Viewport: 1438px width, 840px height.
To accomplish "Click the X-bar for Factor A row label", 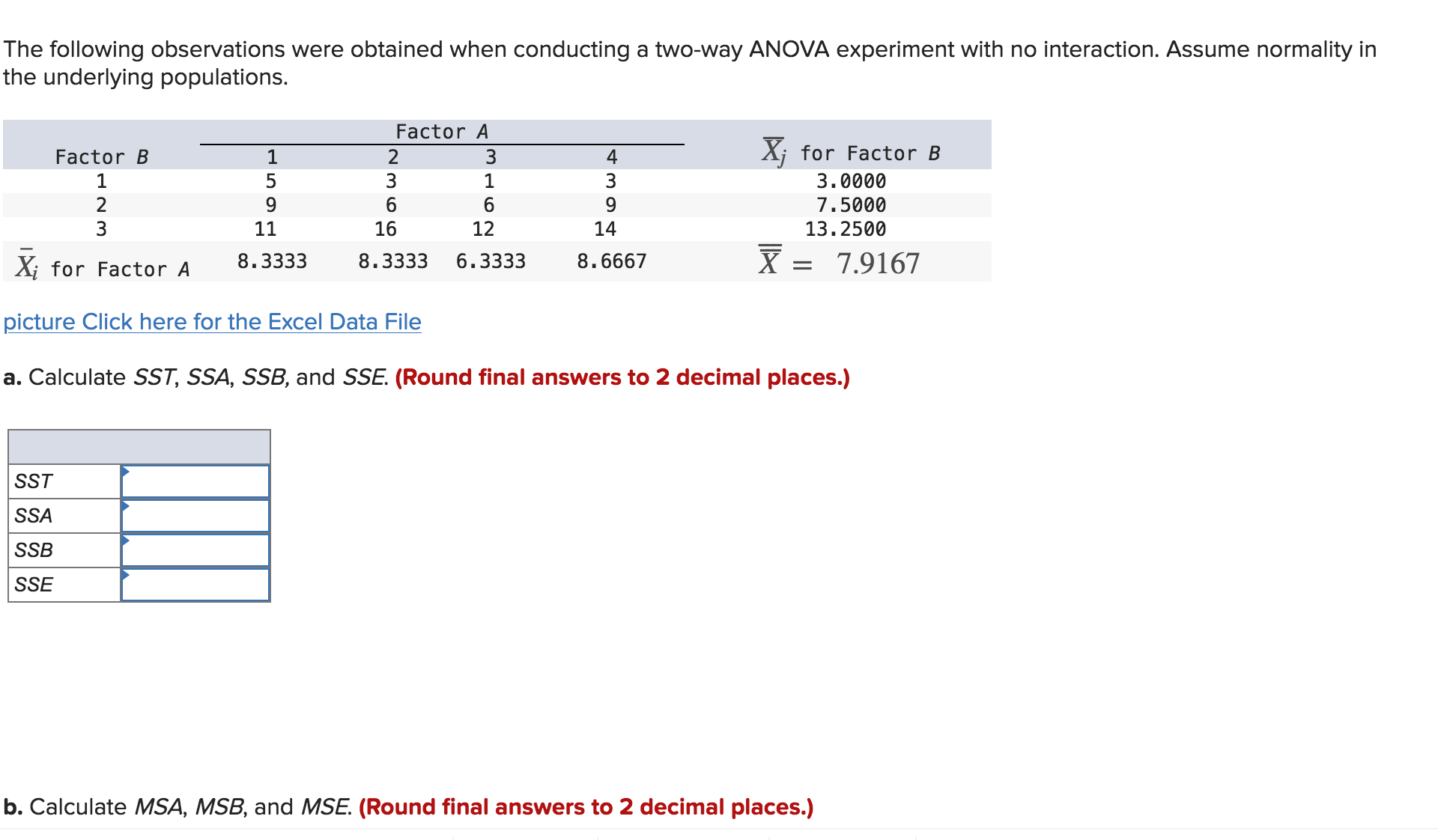I will (103, 264).
